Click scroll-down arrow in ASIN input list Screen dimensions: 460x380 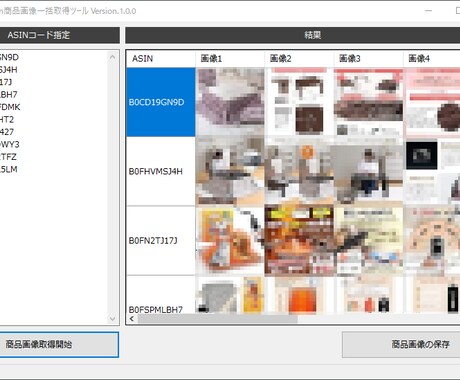point(113,319)
